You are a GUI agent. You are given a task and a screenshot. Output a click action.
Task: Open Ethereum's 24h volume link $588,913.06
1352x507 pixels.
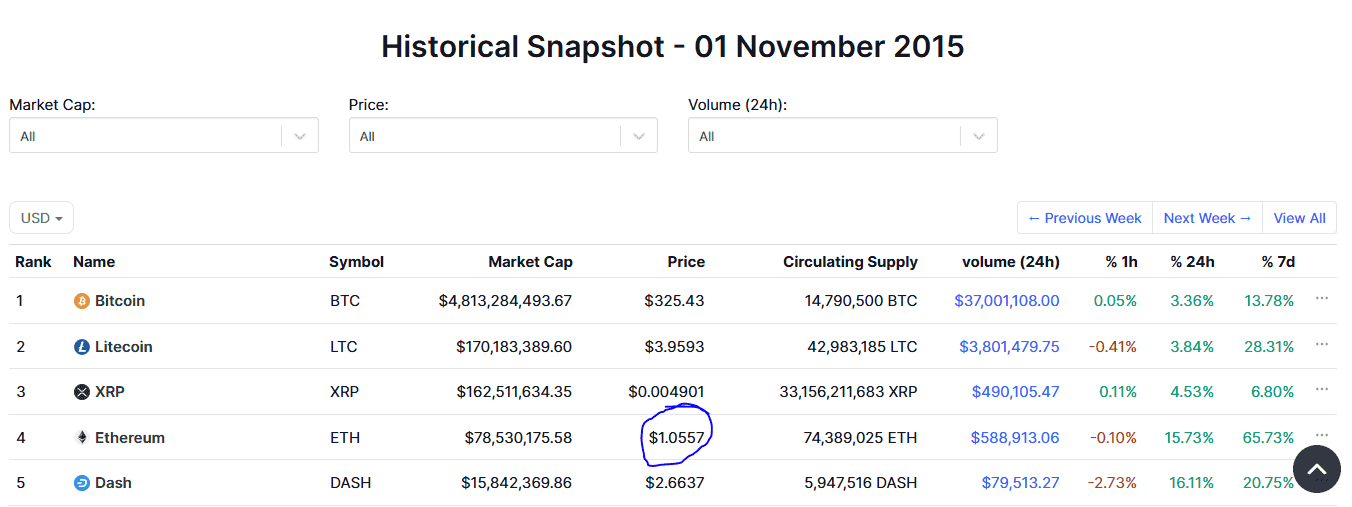[x=1015, y=438]
